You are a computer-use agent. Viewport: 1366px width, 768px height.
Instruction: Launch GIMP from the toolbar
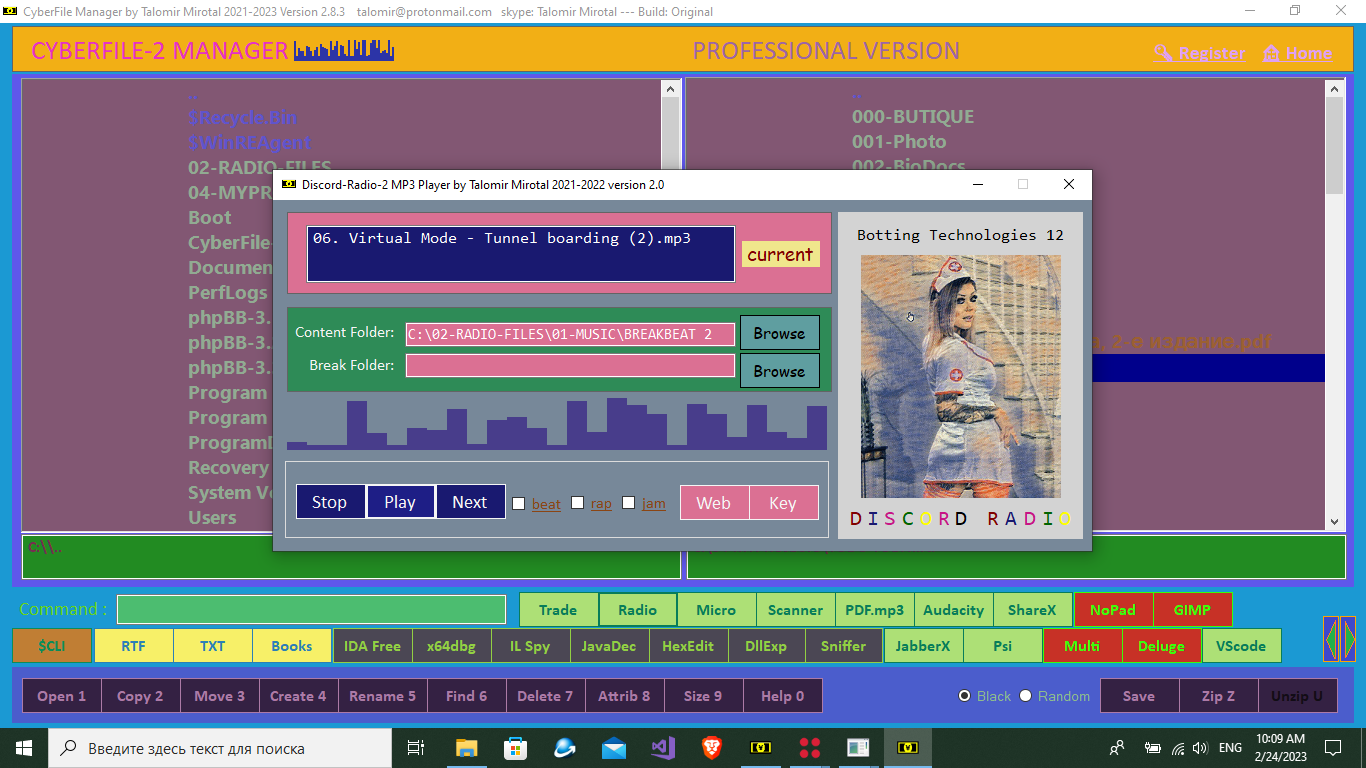(1192, 610)
